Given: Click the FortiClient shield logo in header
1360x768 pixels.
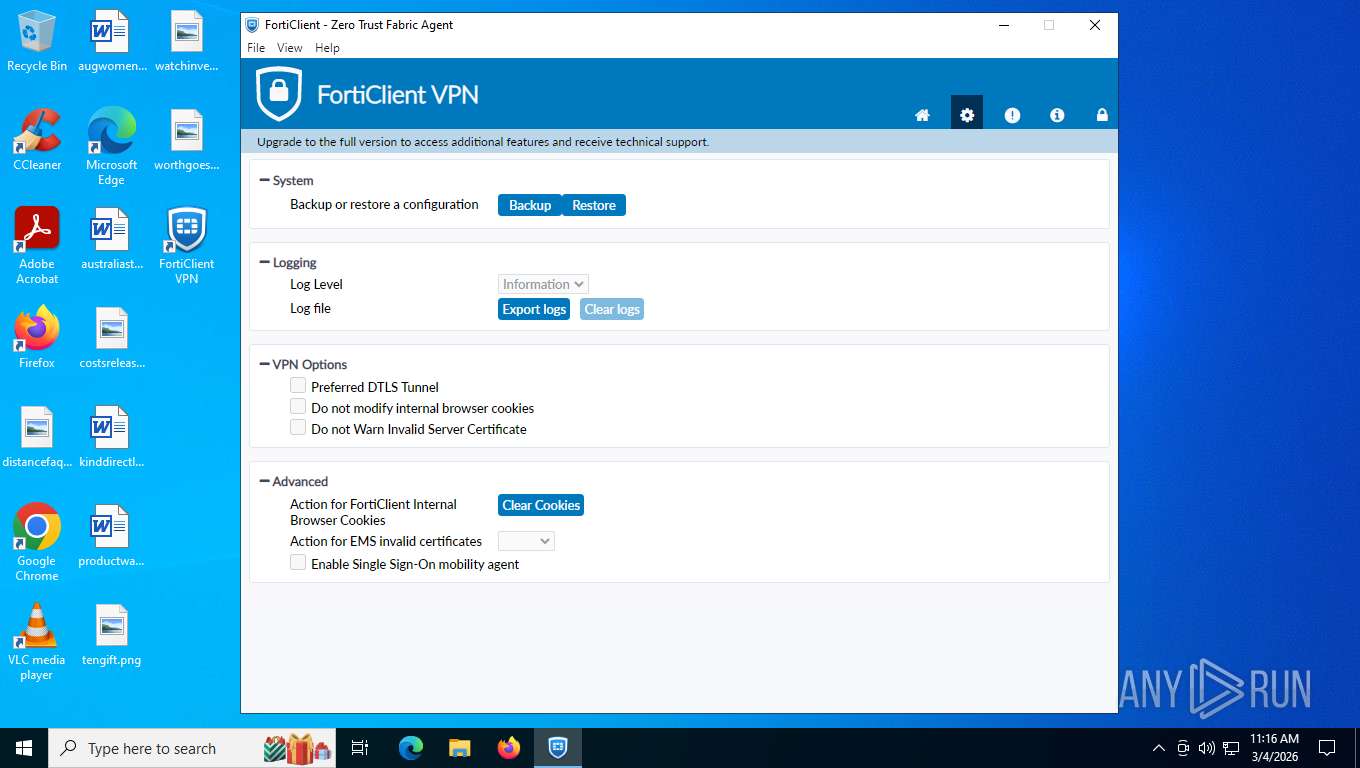Looking at the screenshot, I should (279, 94).
